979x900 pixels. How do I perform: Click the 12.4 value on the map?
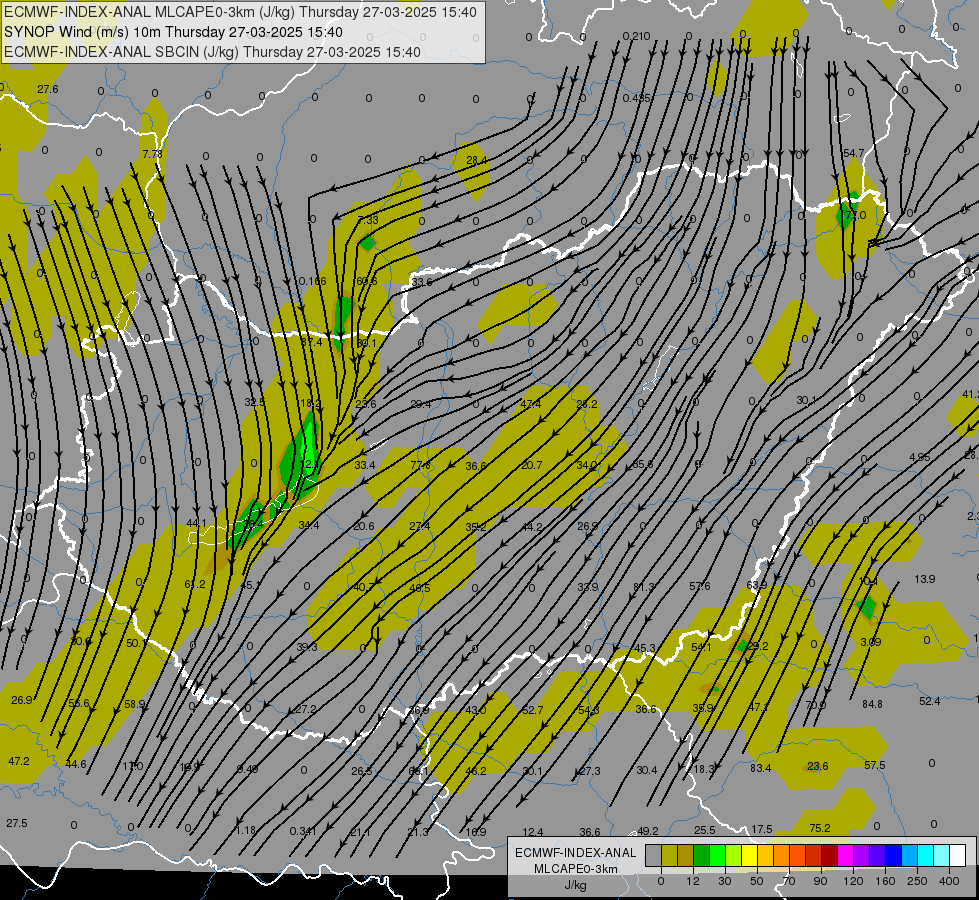coord(533,833)
